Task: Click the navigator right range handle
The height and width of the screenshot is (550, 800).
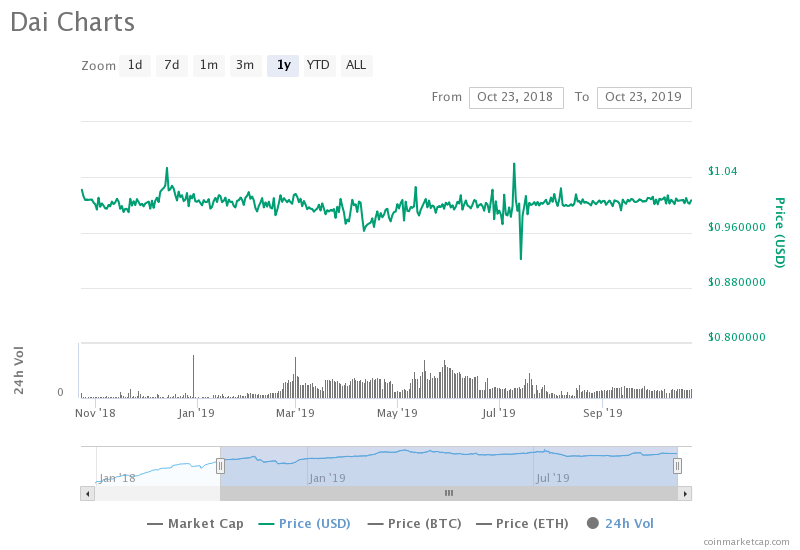Action: click(677, 466)
